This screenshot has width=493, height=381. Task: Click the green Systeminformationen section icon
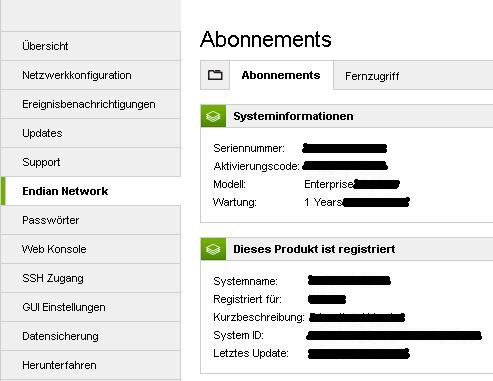[213, 116]
